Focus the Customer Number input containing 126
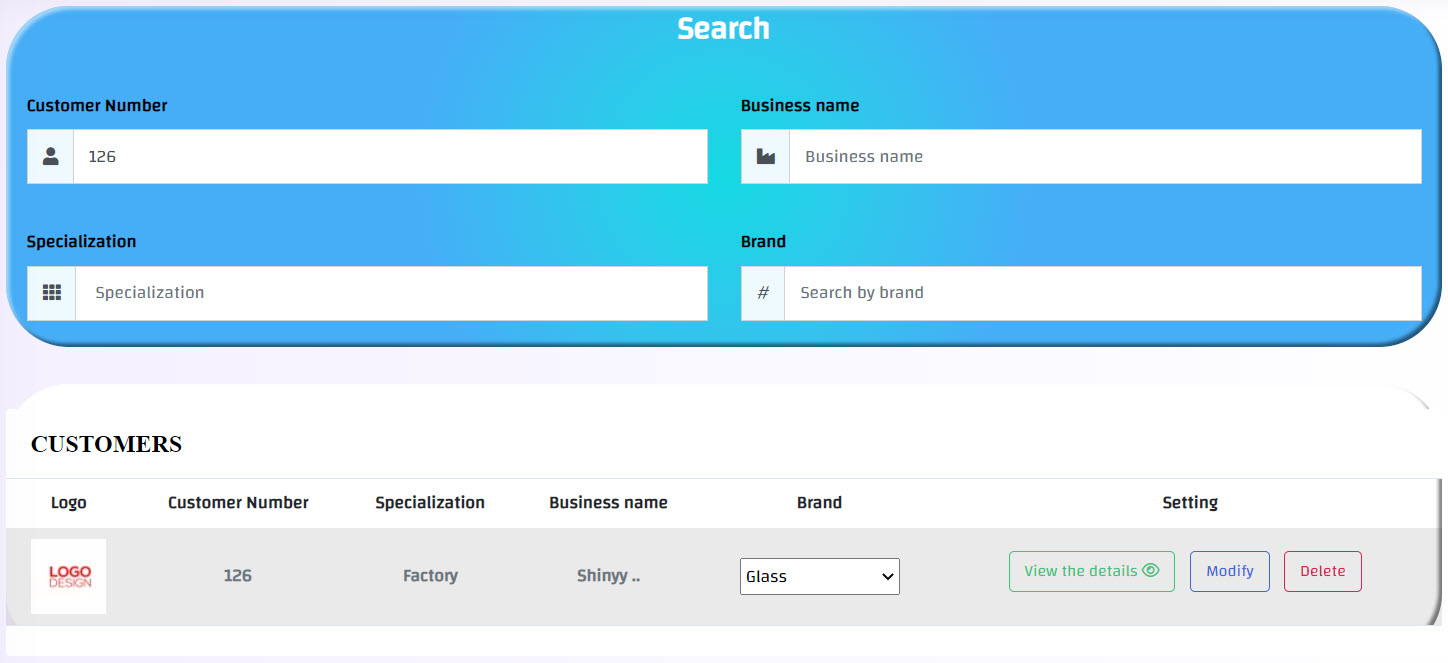The image size is (1448, 663). (390, 157)
